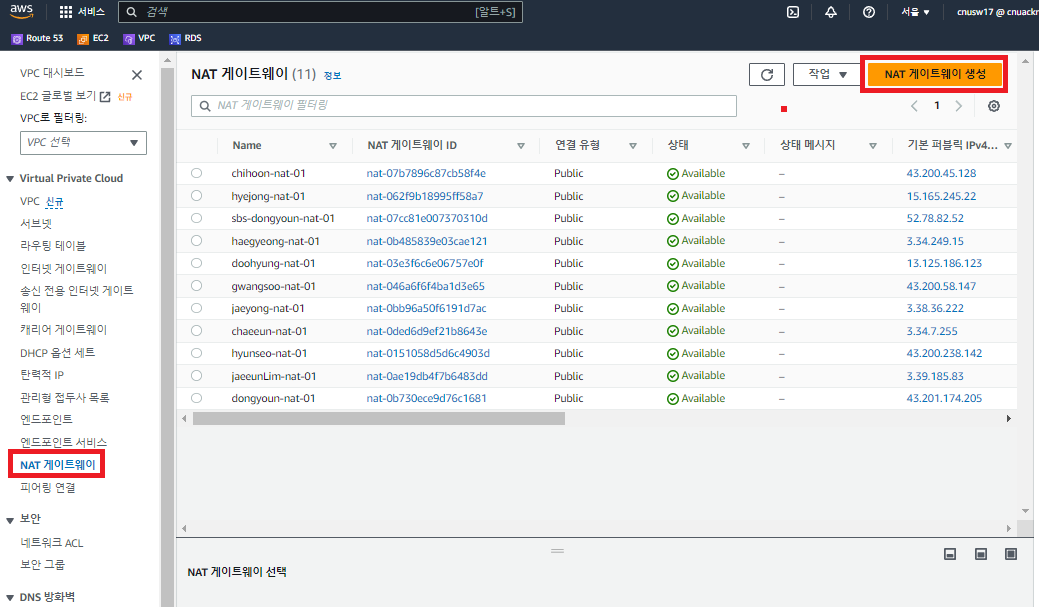The width and height of the screenshot is (1039, 607).
Task: Refresh the NAT gateway list
Action: (767, 75)
